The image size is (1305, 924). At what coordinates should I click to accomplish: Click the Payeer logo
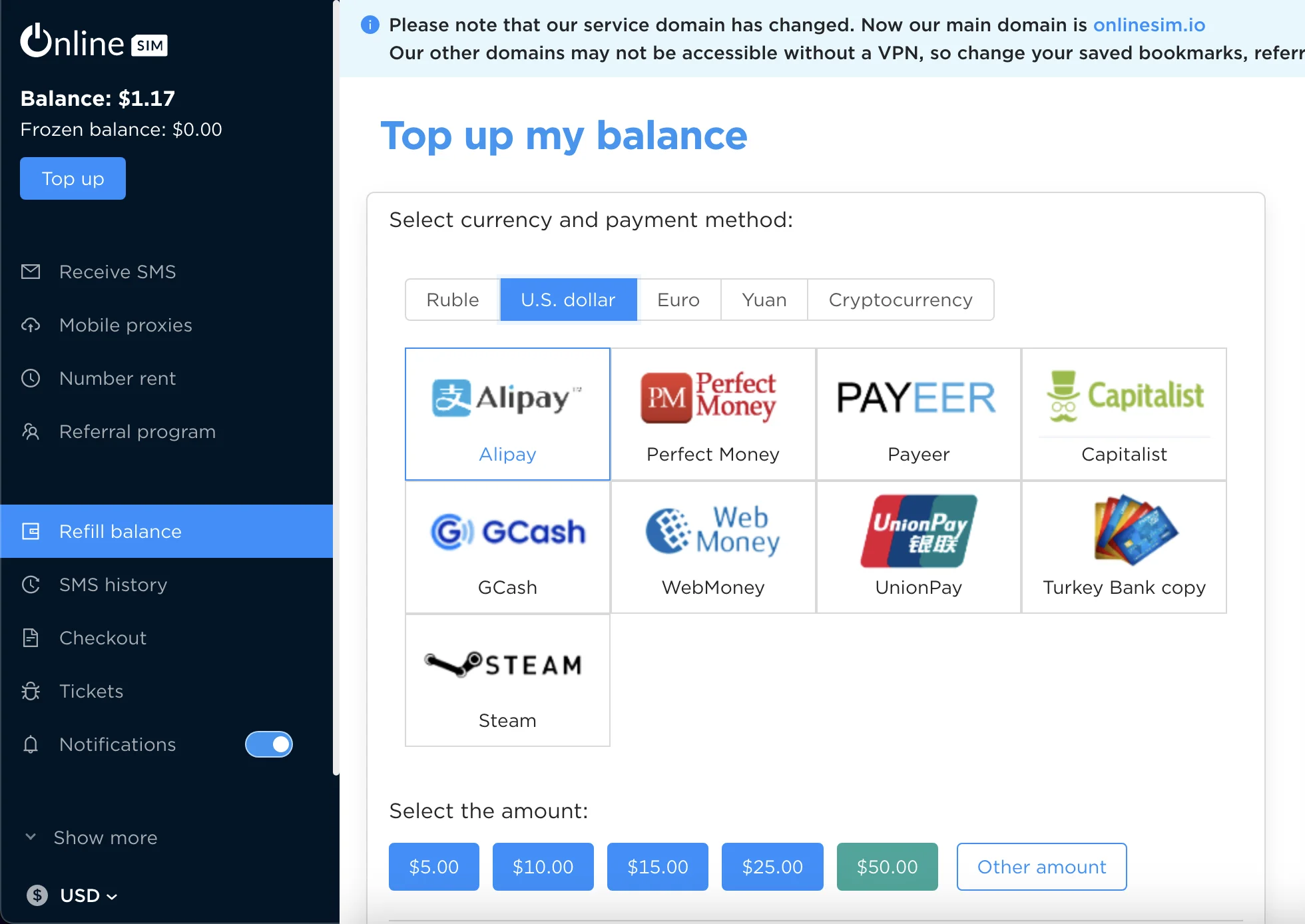click(917, 397)
